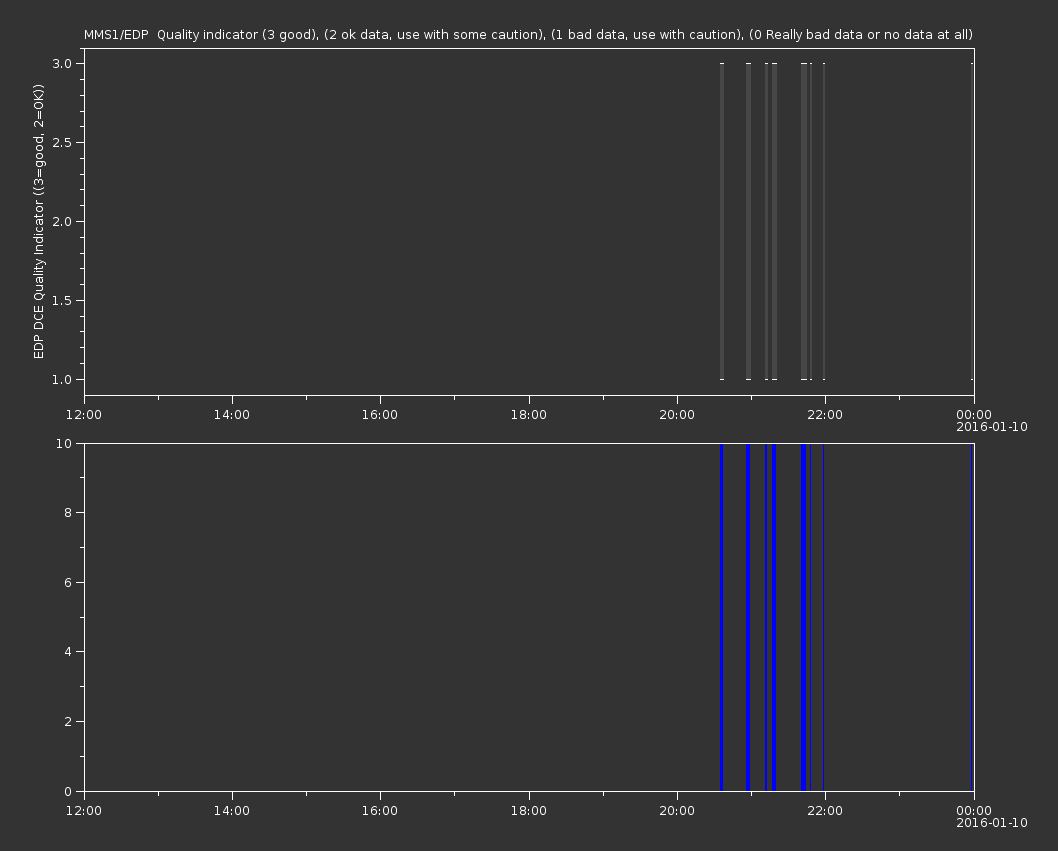Click the 20:00 time label under the lower plot
This screenshot has height=851, width=1058.
677,811
